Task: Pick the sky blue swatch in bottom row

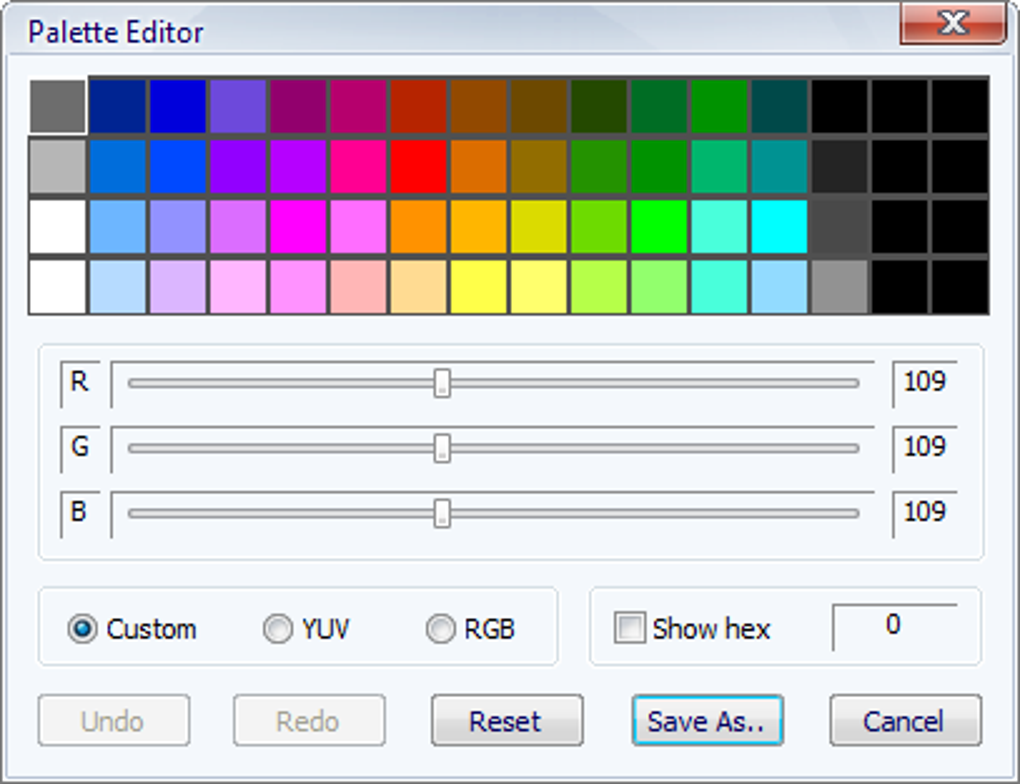Action: [x=779, y=287]
